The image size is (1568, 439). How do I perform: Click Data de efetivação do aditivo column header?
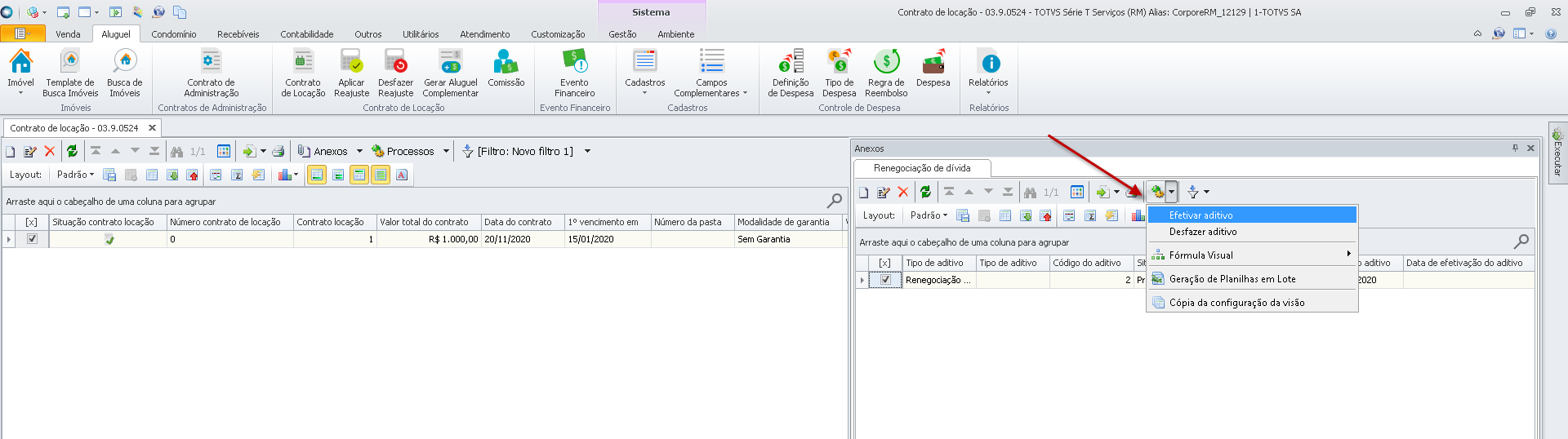coord(1468,263)
